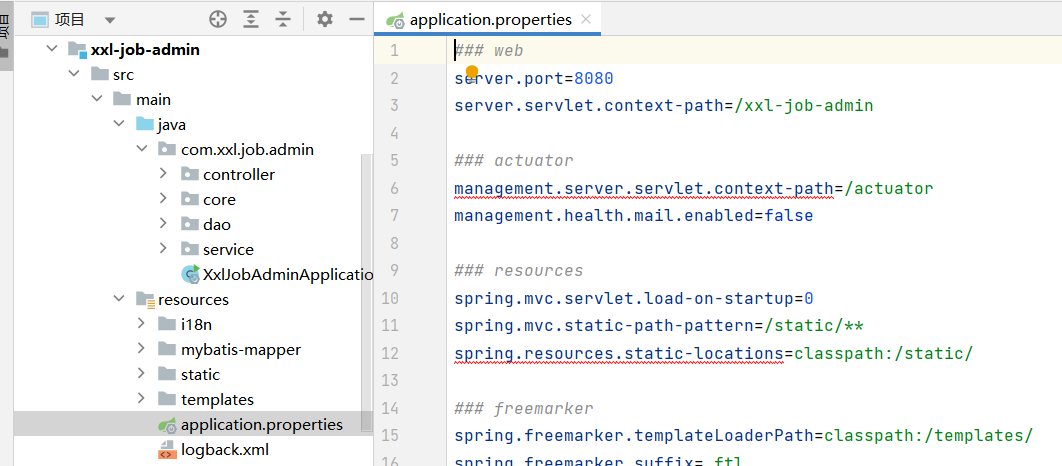
Task: Click the java source folder icon
Action: coord(144,125)
